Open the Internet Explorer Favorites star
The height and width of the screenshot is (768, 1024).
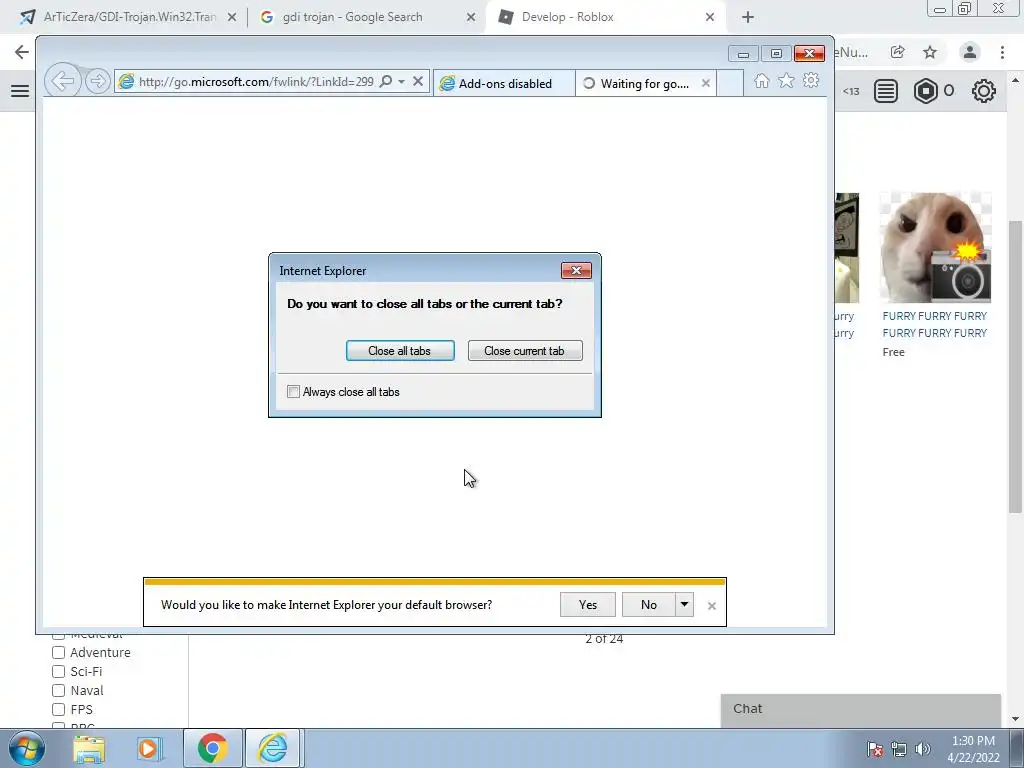tap(786, 81)
